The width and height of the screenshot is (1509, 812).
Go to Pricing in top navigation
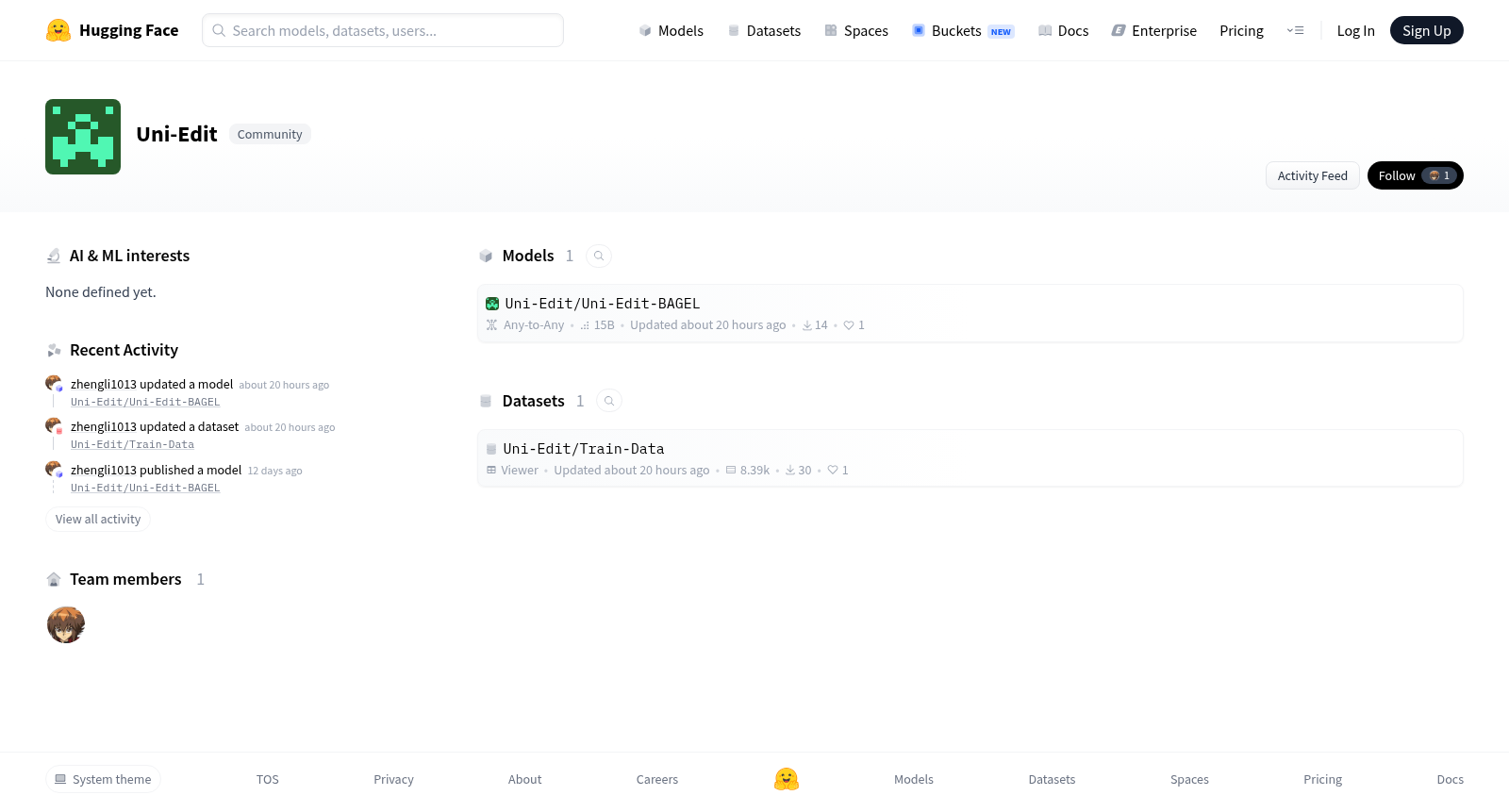[1241, 30]
